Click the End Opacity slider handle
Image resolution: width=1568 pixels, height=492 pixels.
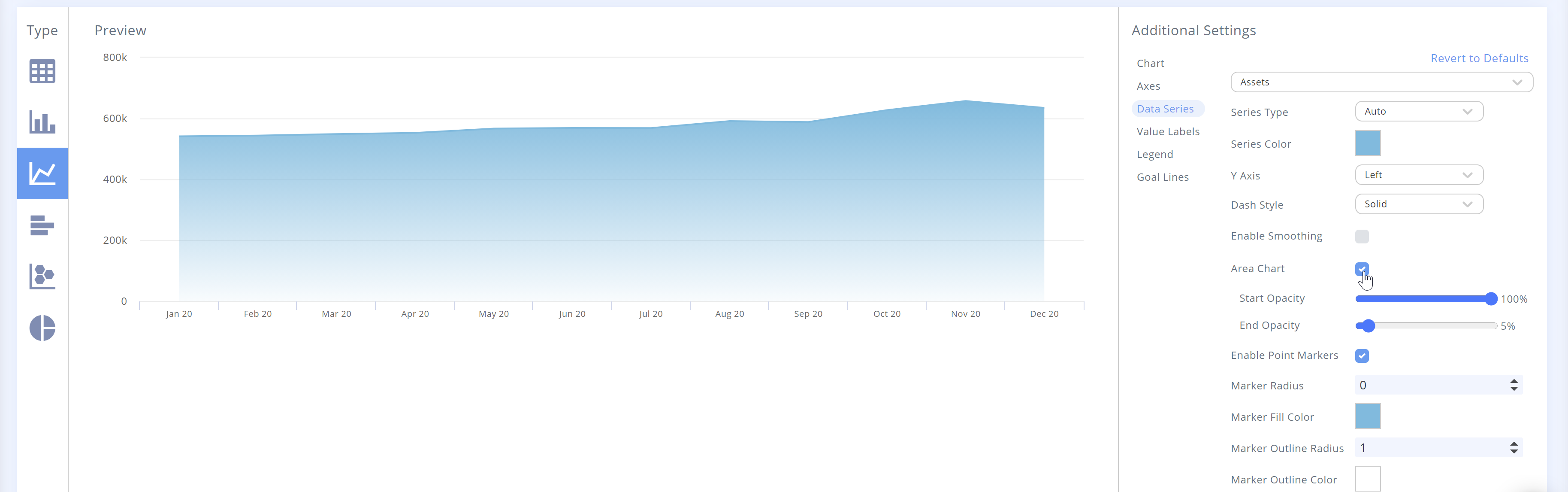click(x=1369, y=326)
